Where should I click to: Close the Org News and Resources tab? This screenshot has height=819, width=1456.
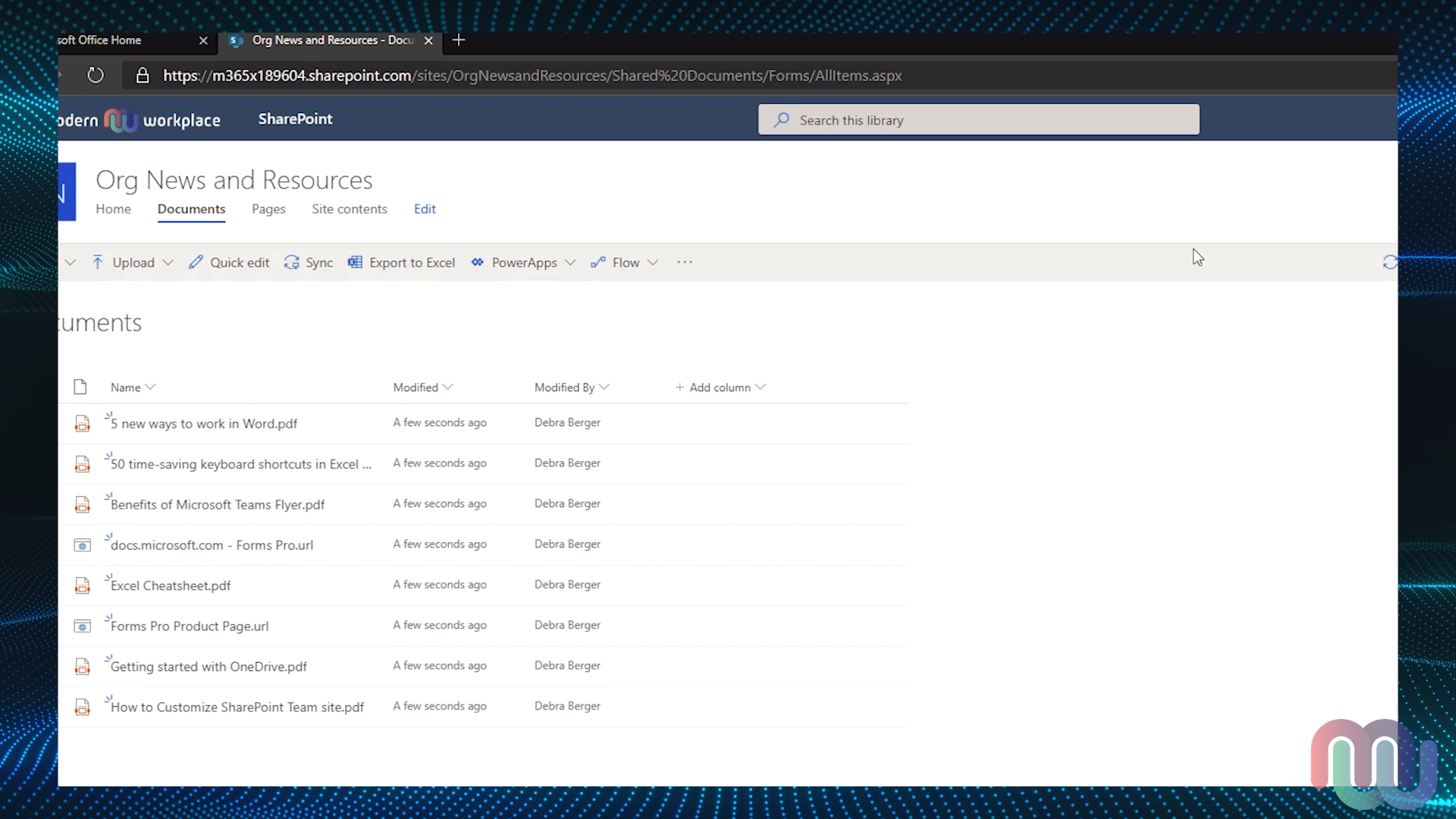point(428,41)
